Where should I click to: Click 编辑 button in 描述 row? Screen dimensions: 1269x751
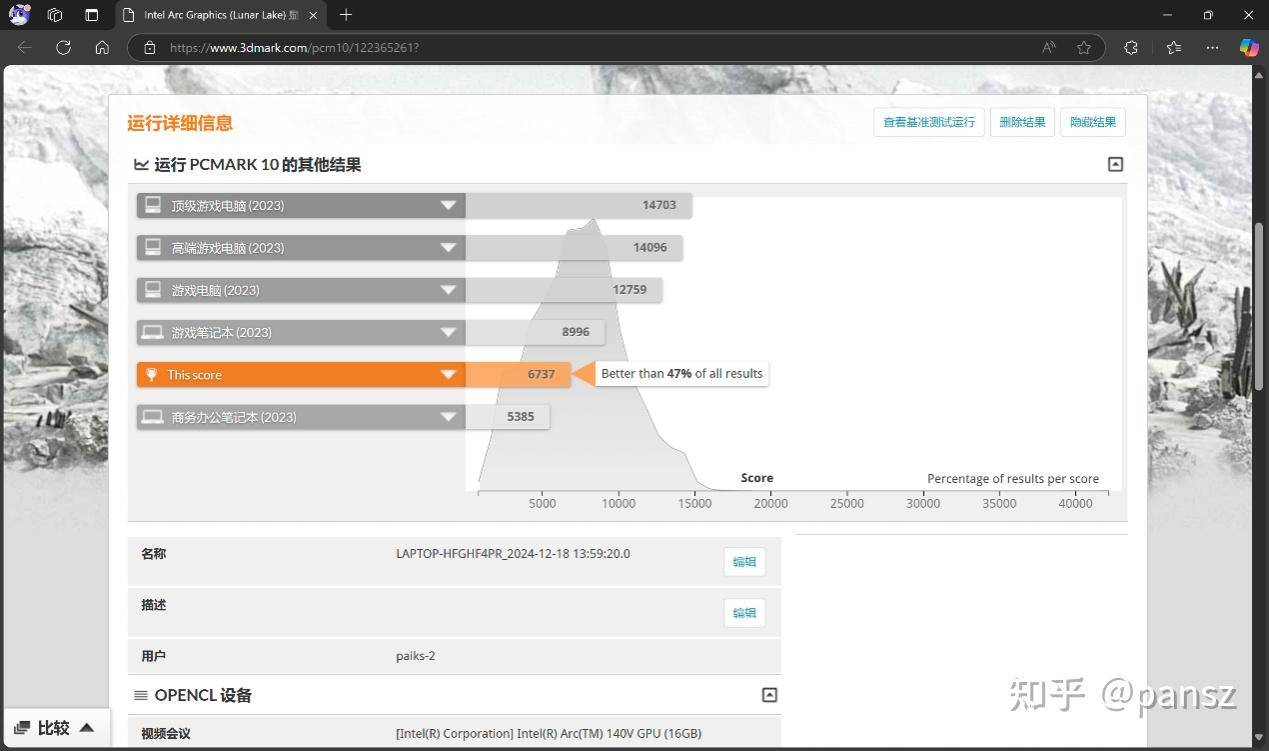click(745, 613)
